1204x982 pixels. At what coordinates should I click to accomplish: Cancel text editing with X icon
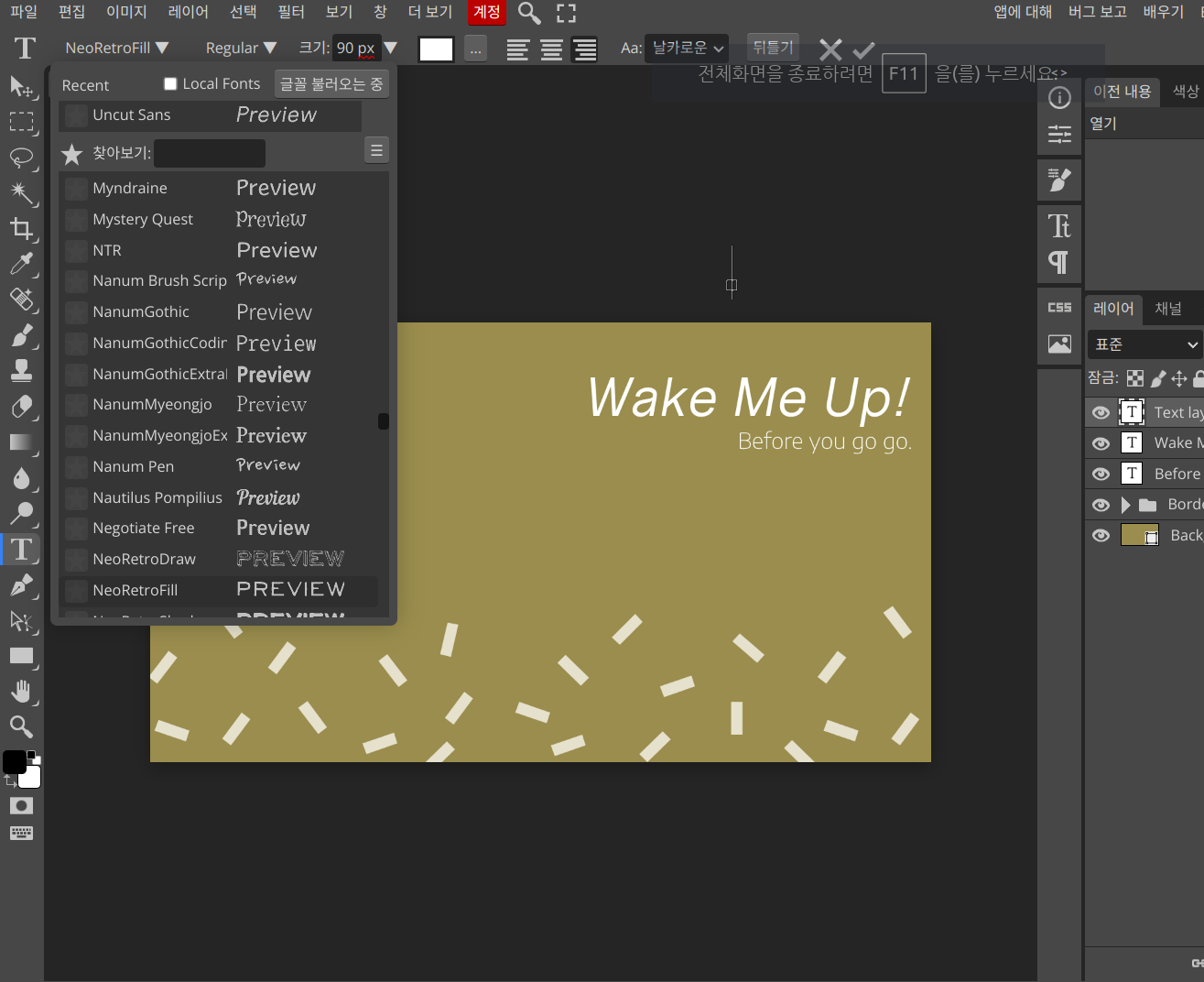pyautogui.click(x=830, y=49)
